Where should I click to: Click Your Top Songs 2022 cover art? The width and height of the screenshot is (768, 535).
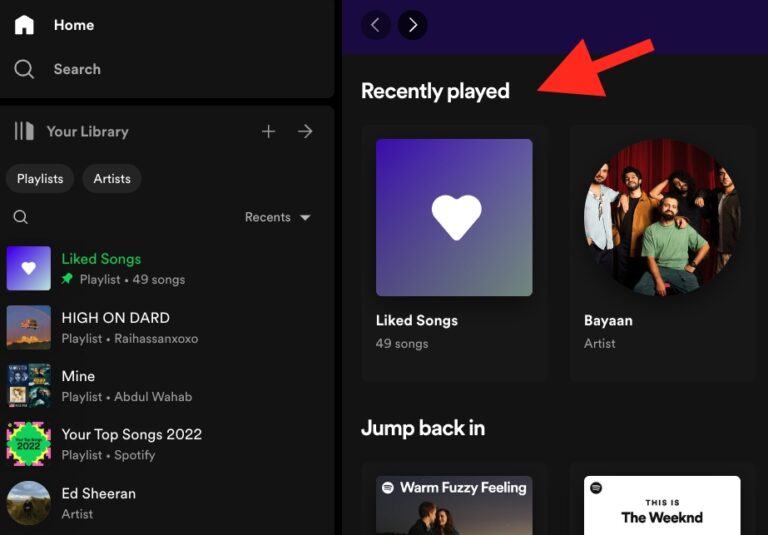point(28,444)
